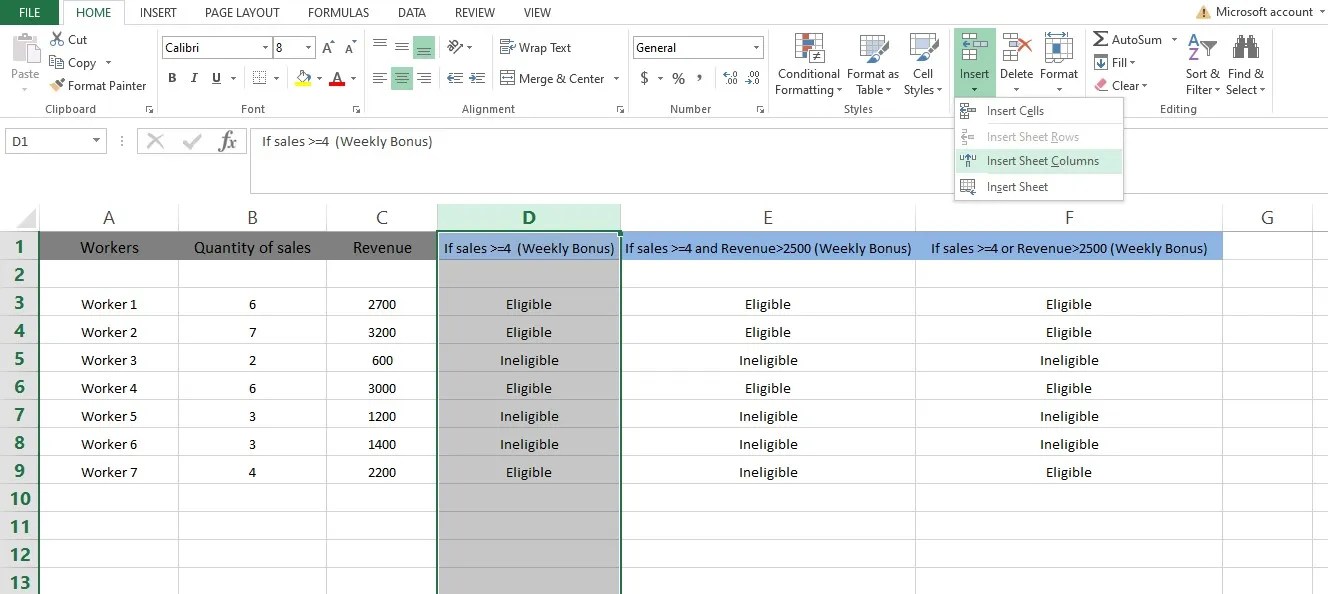The height and width of the screenshot is (594, 1328).
Task: Pick the yellow fill color swatch
Action: (303, 77)
